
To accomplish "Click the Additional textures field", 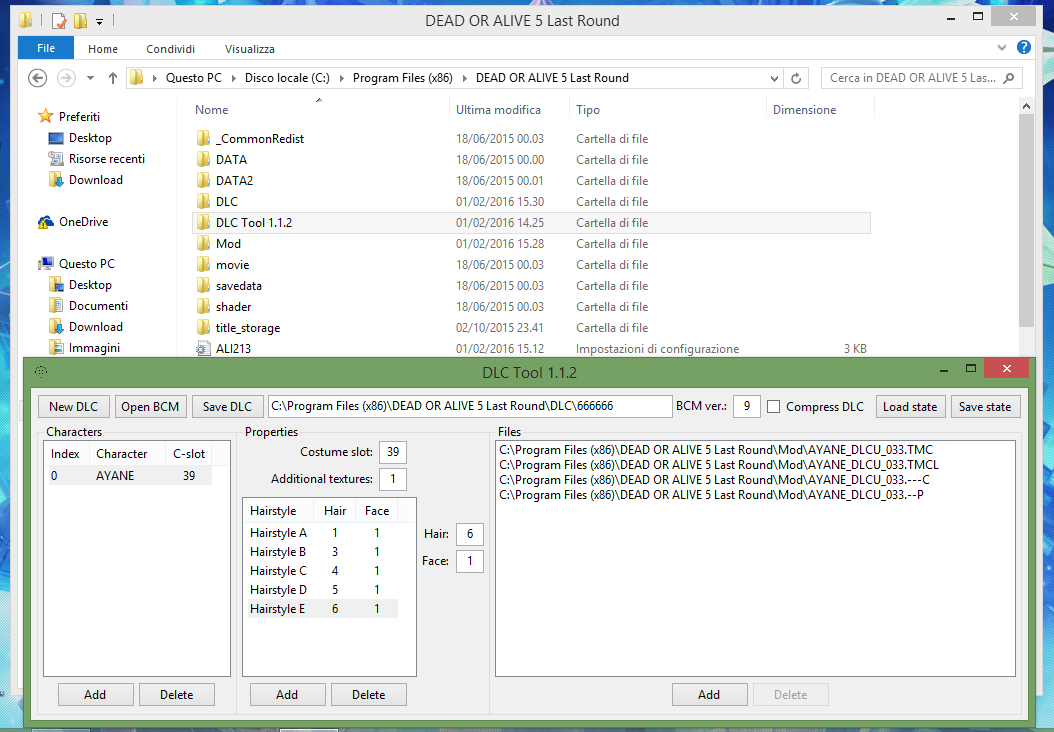I will click(x=393, y=479).
